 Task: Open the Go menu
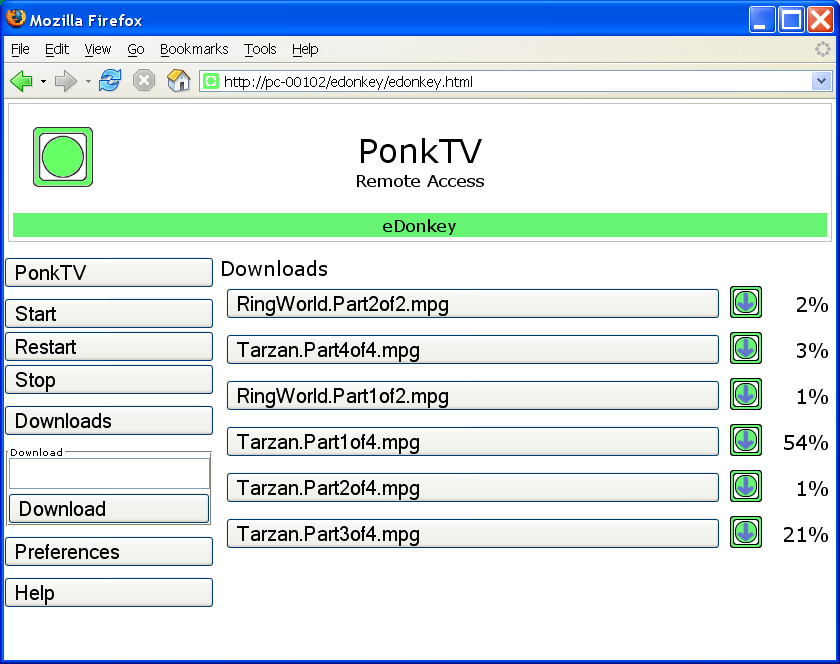(136, 49)
